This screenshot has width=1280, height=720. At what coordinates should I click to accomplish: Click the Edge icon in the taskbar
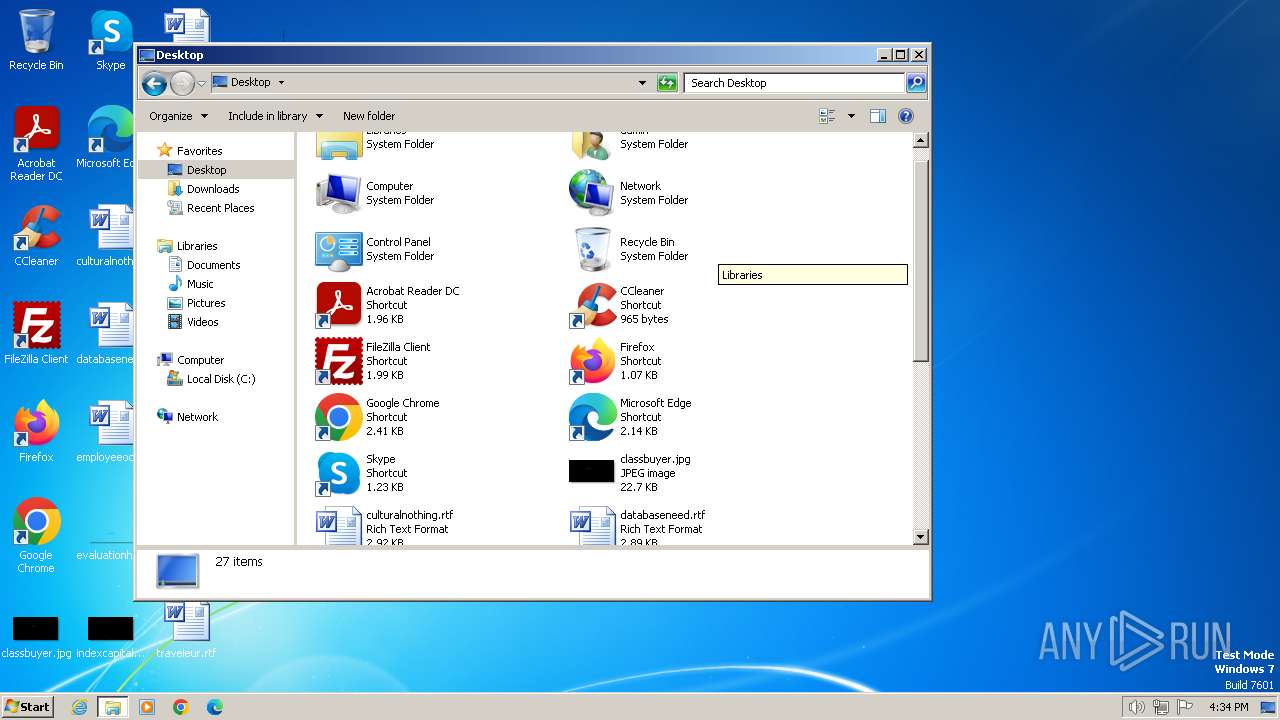215,707
